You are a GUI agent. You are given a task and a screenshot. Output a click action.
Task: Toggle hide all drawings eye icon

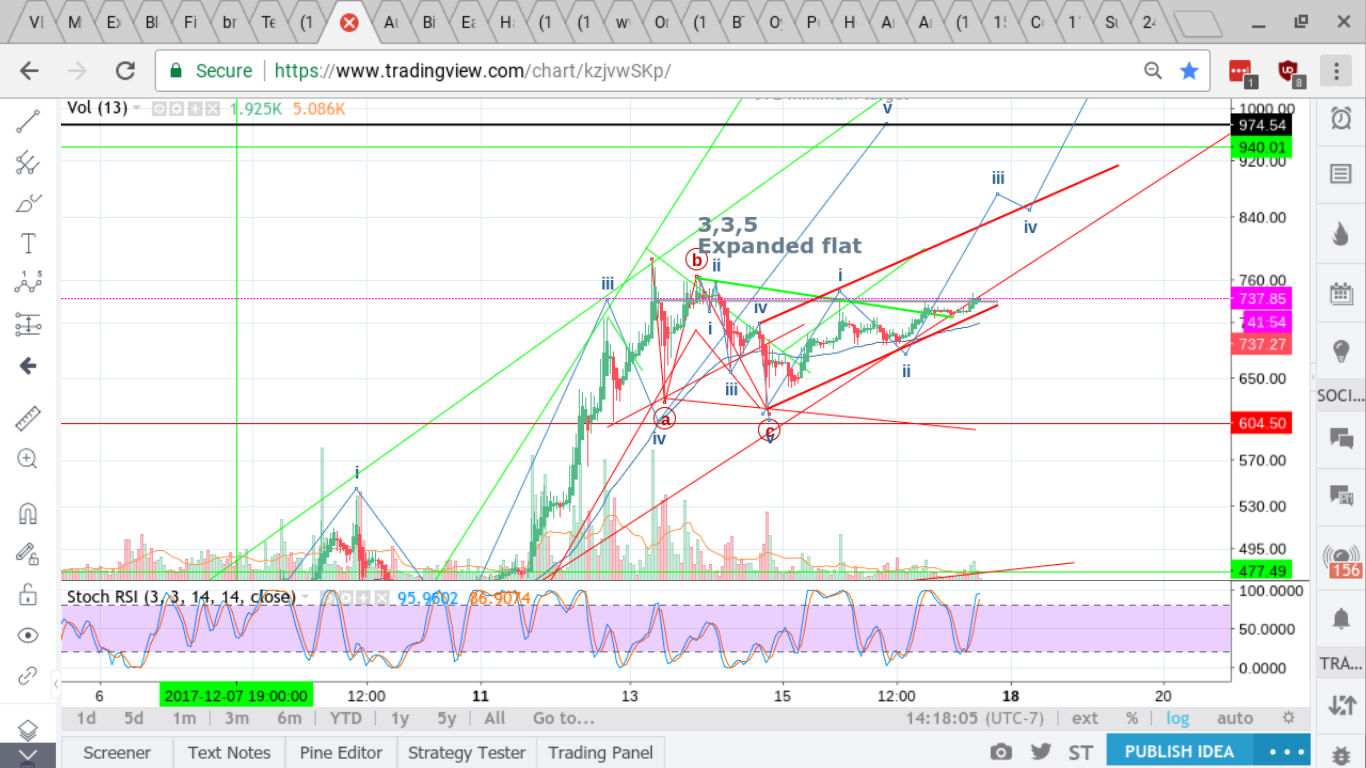tap(28, 635)
